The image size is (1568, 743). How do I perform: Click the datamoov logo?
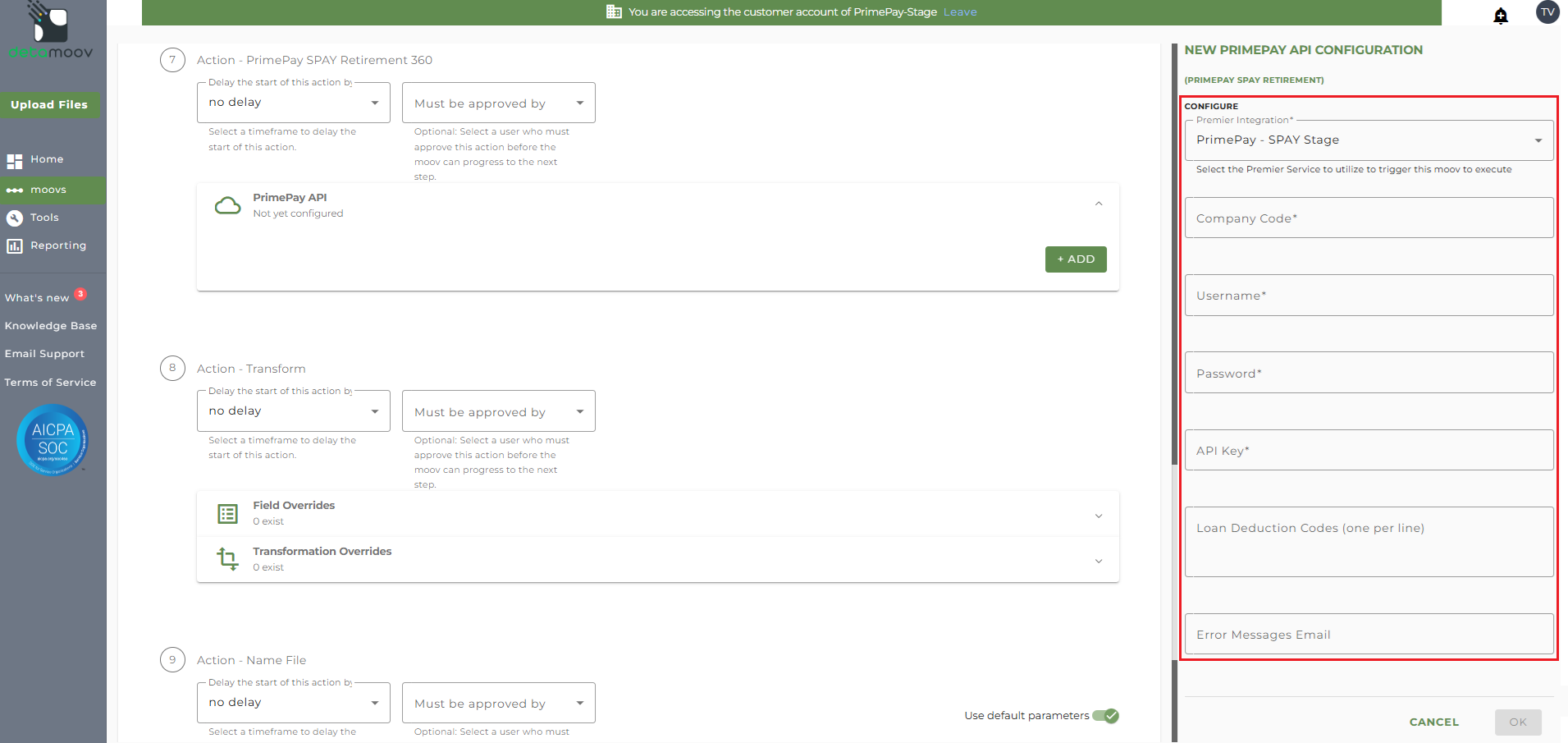coord(51,30)
